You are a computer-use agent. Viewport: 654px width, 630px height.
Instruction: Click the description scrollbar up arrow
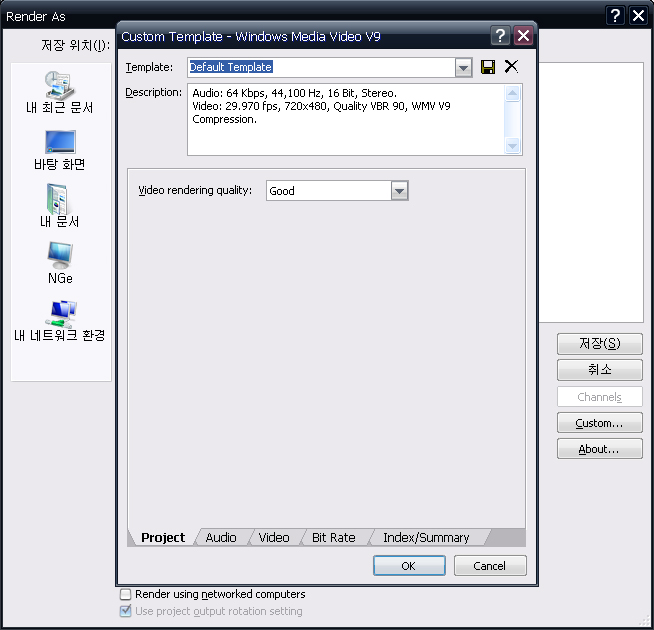point(512,93)
